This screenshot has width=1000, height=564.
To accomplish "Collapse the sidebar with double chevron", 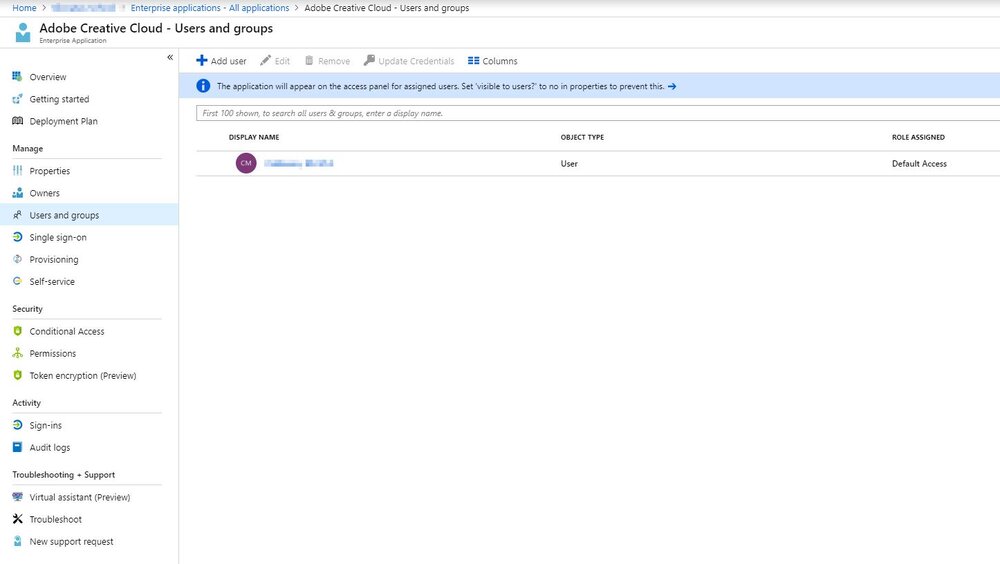I will click(x=170, y=57).
